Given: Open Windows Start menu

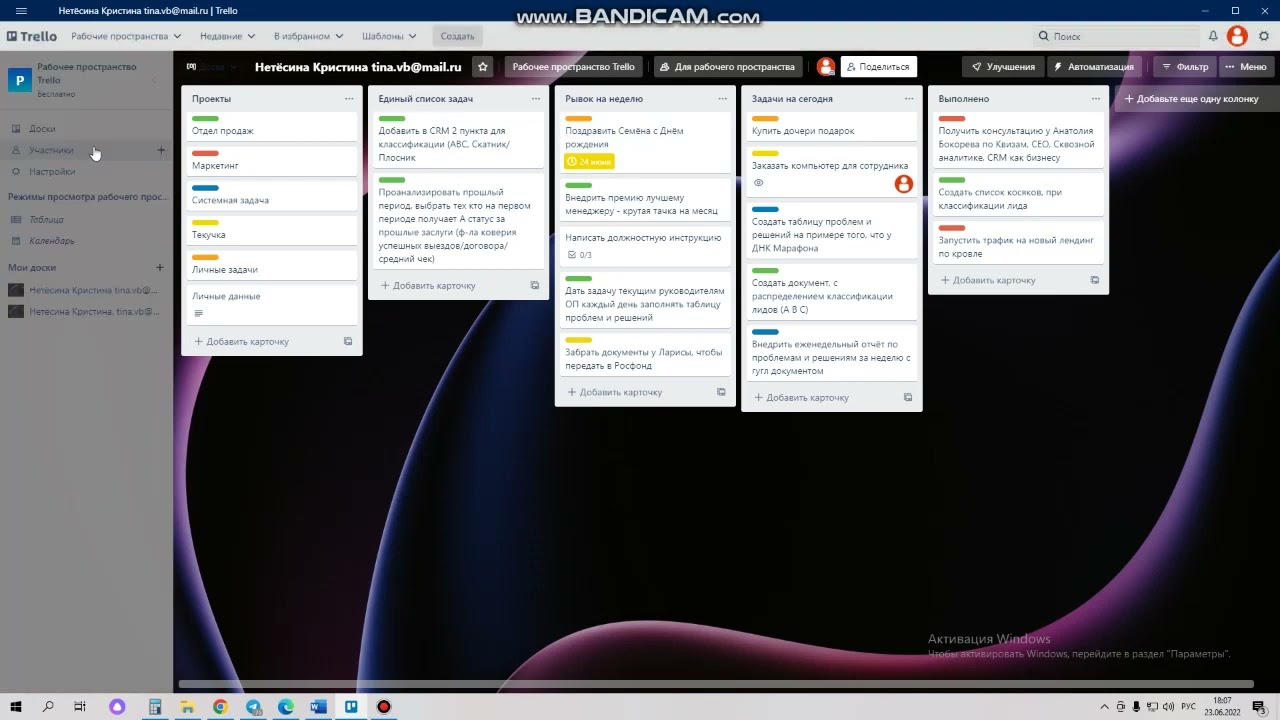Looking at the screenshot, I should [16, 706].
